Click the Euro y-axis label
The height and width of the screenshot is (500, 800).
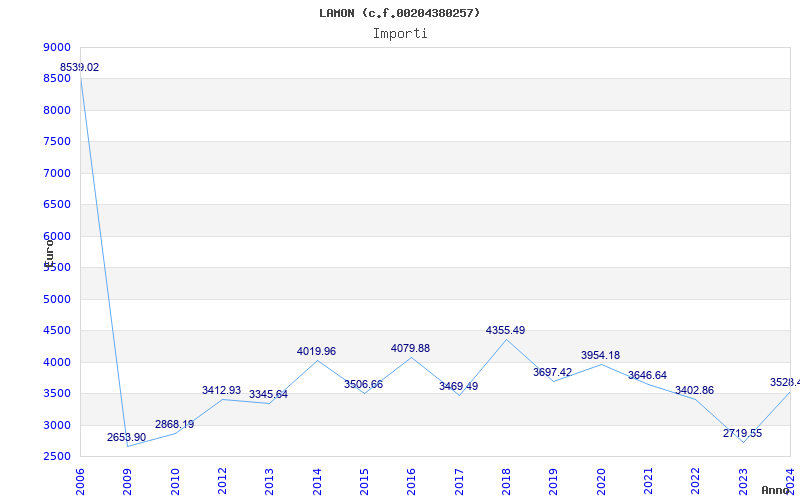[x=48, y=250]
